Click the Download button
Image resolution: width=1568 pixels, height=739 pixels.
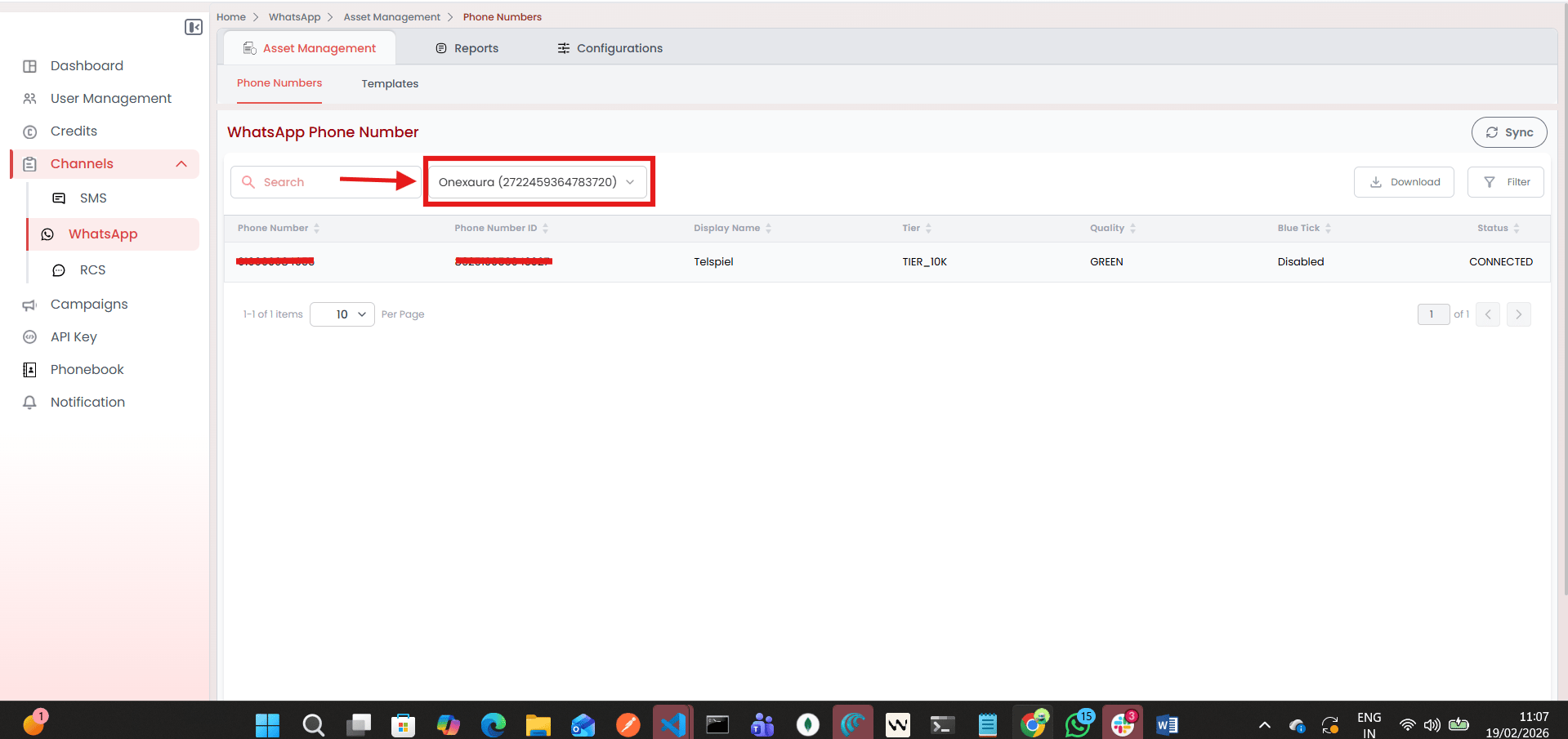(x=1404, y=182)
